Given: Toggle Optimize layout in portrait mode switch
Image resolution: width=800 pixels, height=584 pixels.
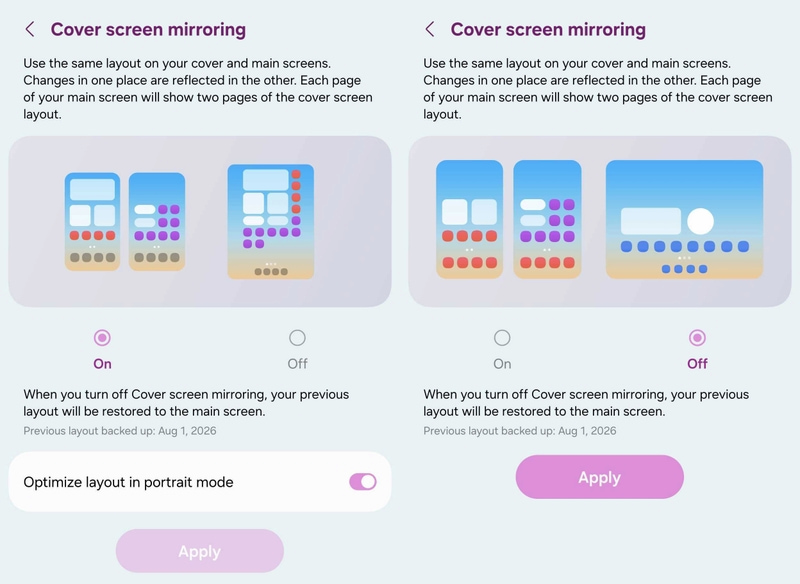Looking at the screenshot, I should pyautogui.click(x=363, y=481).
